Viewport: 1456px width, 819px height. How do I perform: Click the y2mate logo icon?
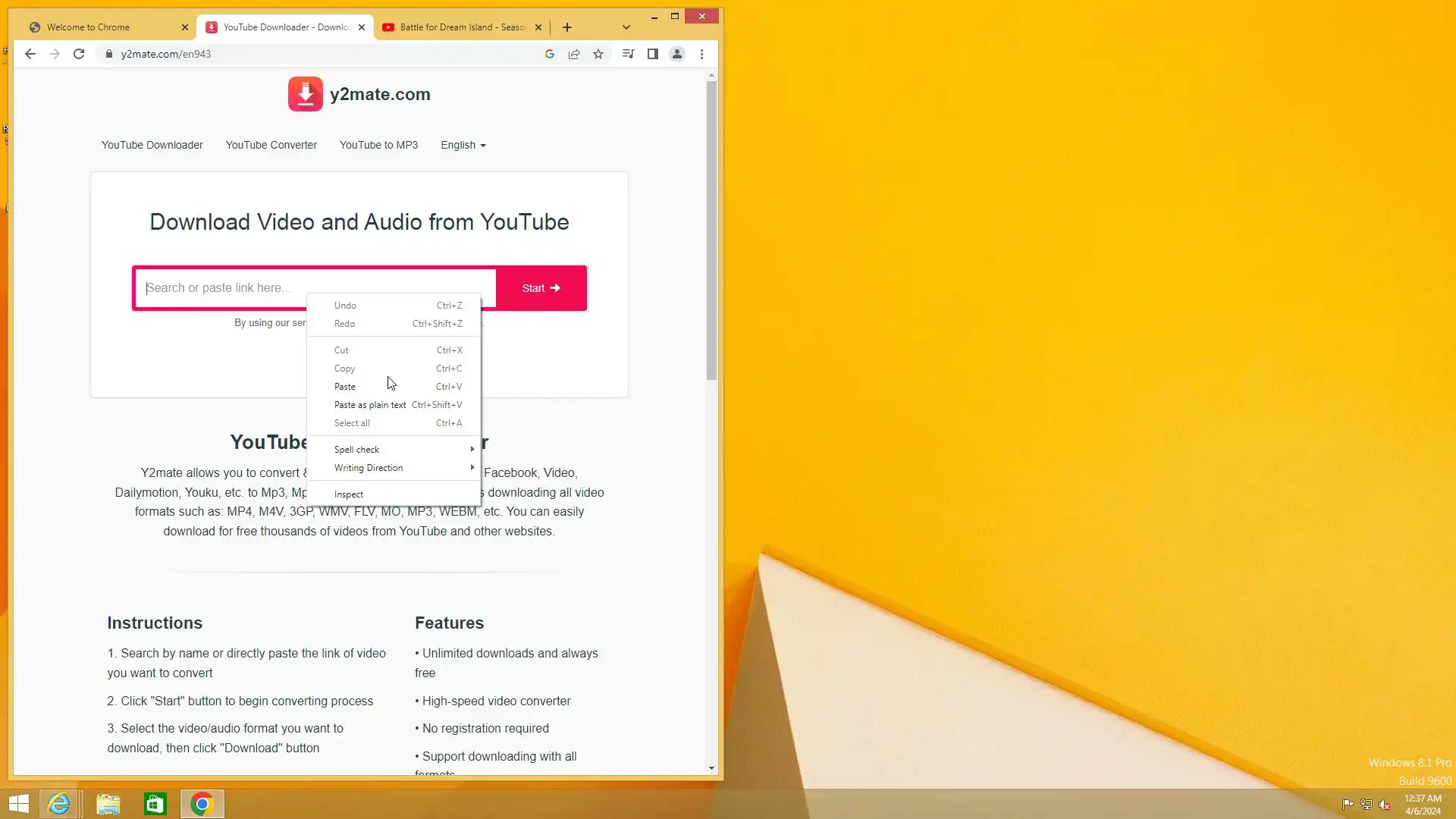click(x=305, y=94)
